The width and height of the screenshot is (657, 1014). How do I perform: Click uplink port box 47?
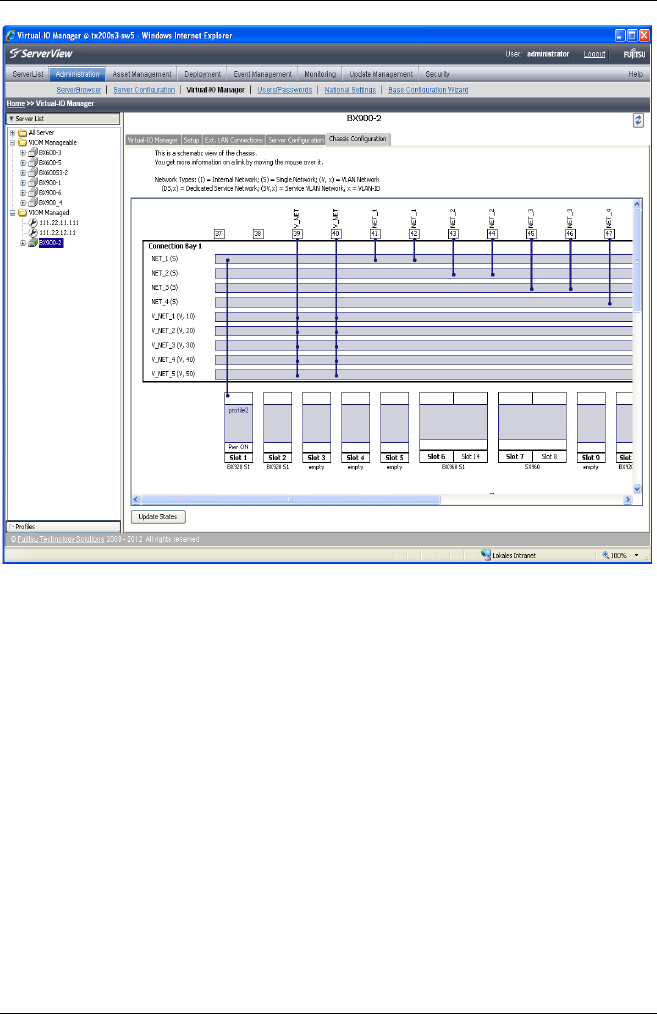[x=609, y=234]
